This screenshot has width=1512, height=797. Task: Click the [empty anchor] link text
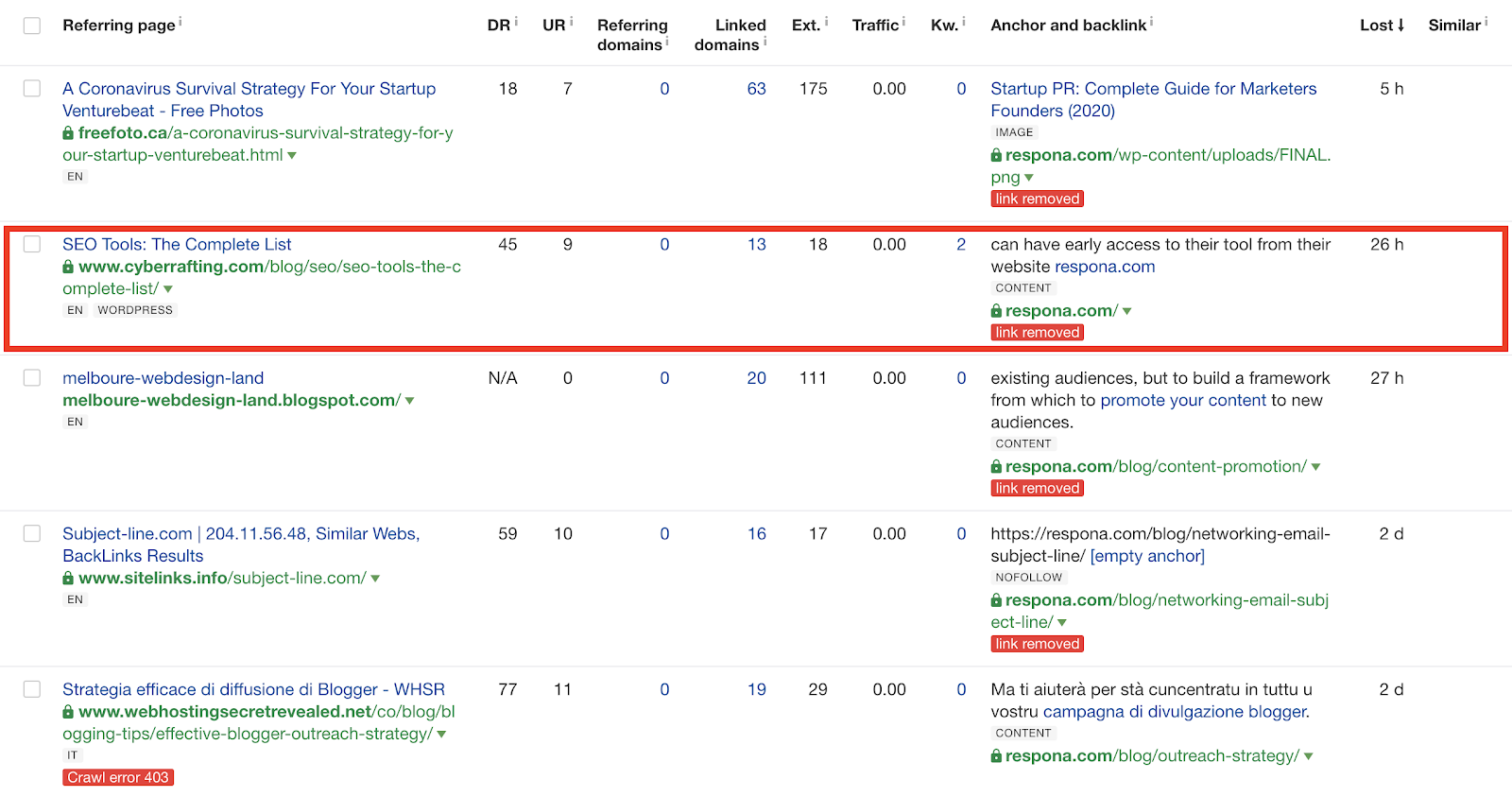coord(1147,556)
